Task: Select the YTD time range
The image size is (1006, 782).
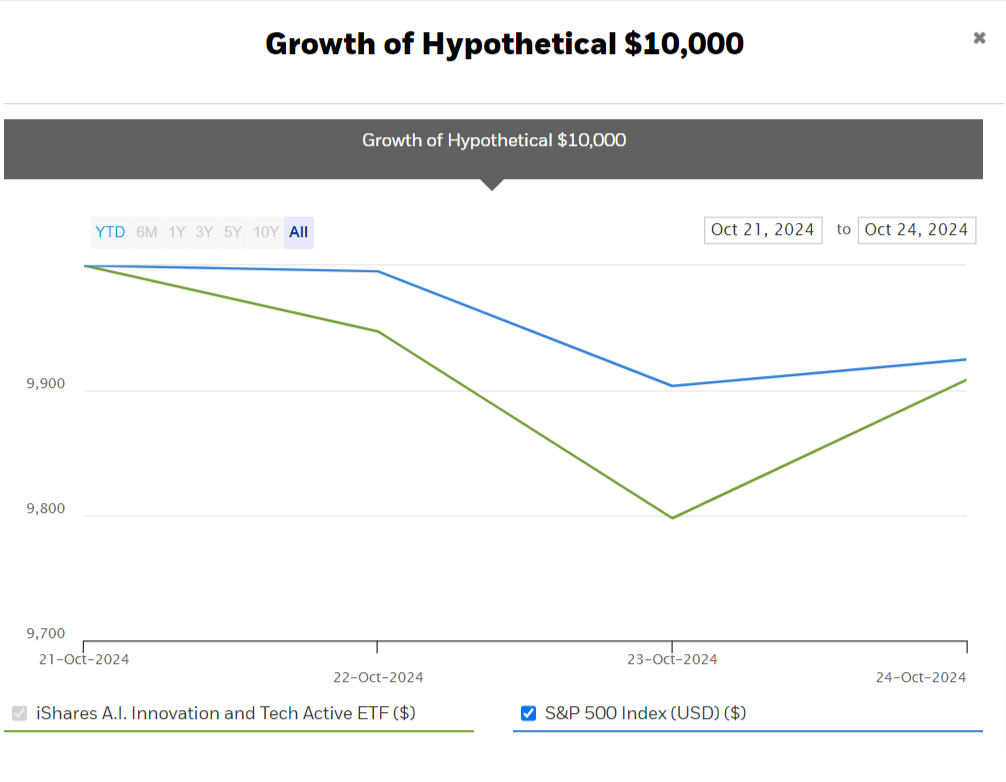Action: pos(110,232)
